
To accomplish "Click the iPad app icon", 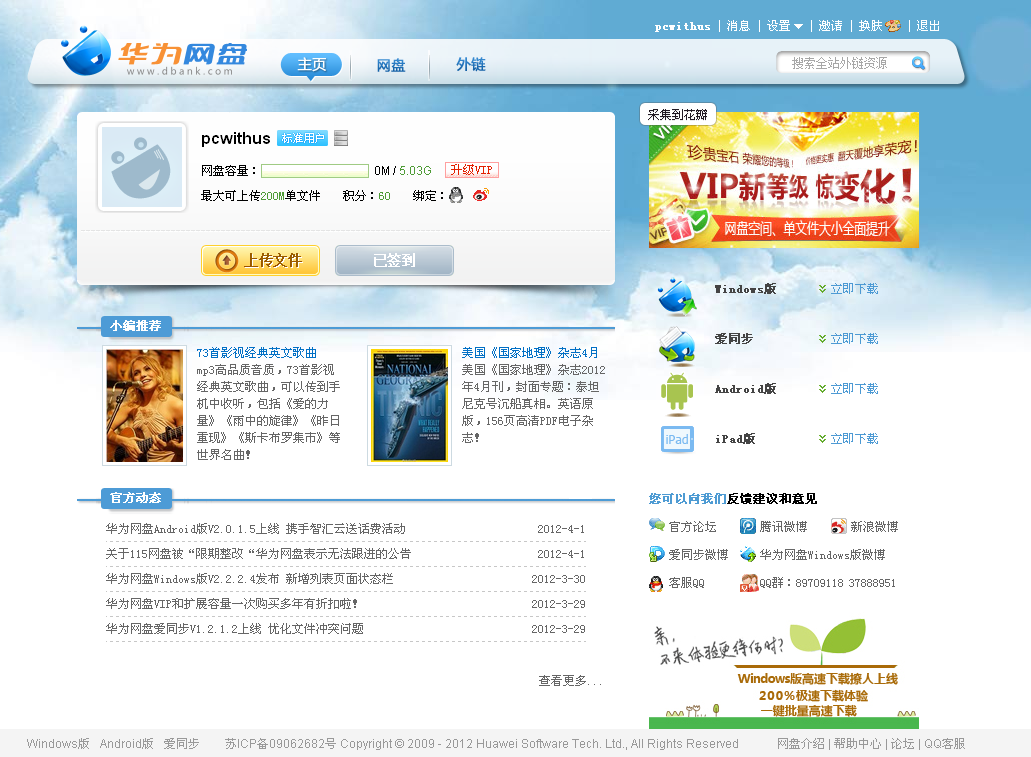I will [677, 439].
